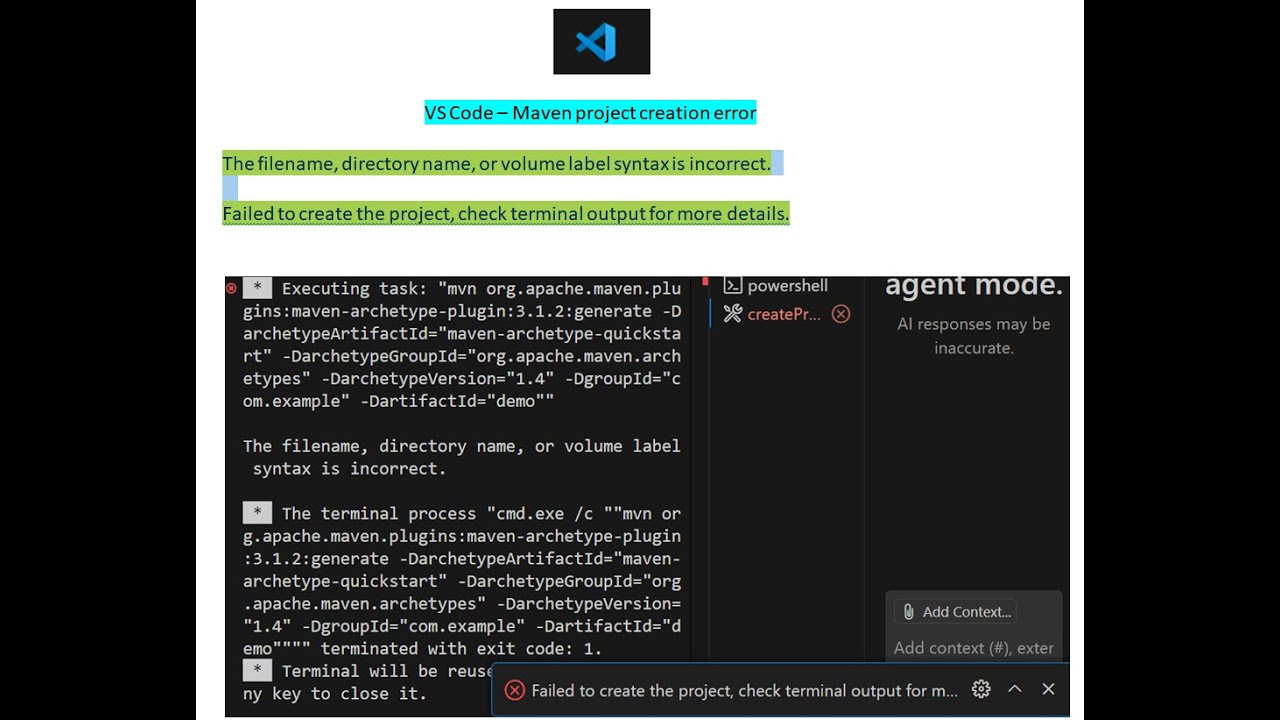Click the red error icon in the notification toast
Image resolution: width=1280 pixels, height=720 pixels.
coord(514,690)
